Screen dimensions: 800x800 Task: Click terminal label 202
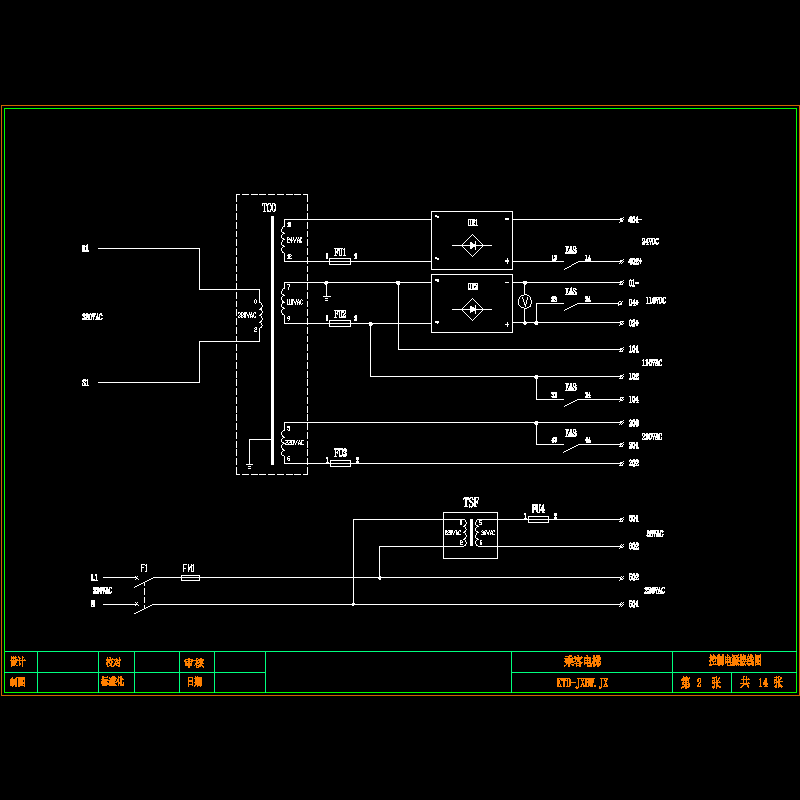coord(634,463)
